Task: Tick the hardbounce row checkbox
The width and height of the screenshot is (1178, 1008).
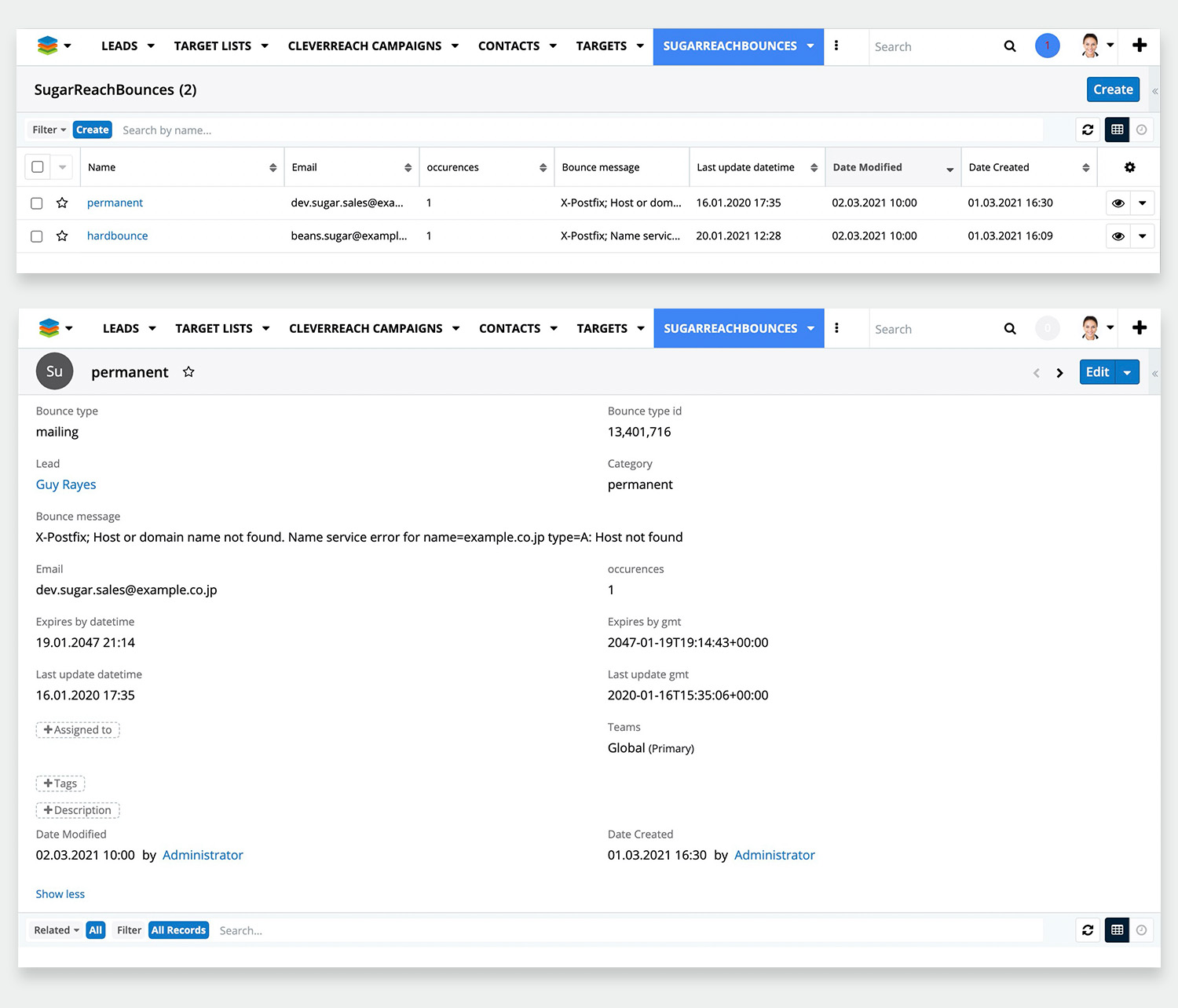Action: [37, 236]
